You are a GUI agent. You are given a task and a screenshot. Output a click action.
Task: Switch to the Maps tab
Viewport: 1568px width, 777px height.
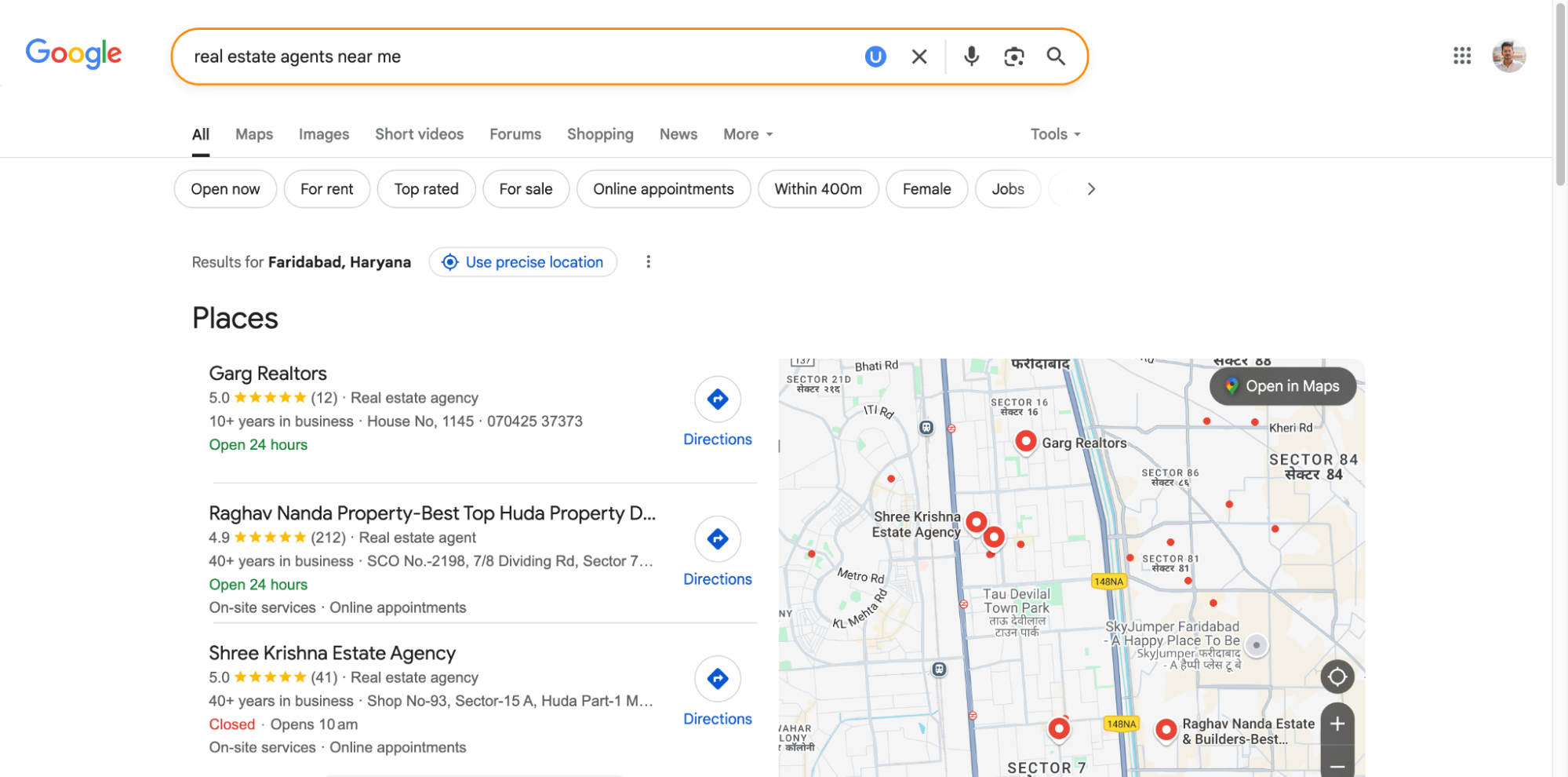253,133
